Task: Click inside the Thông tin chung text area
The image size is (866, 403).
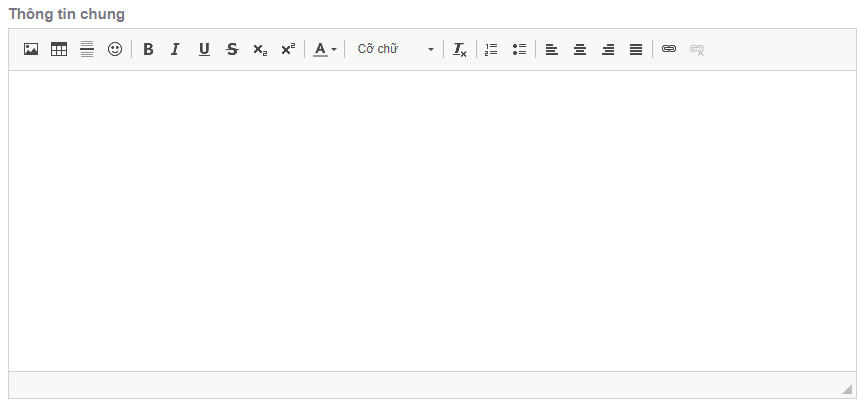Action: (432, 221)
